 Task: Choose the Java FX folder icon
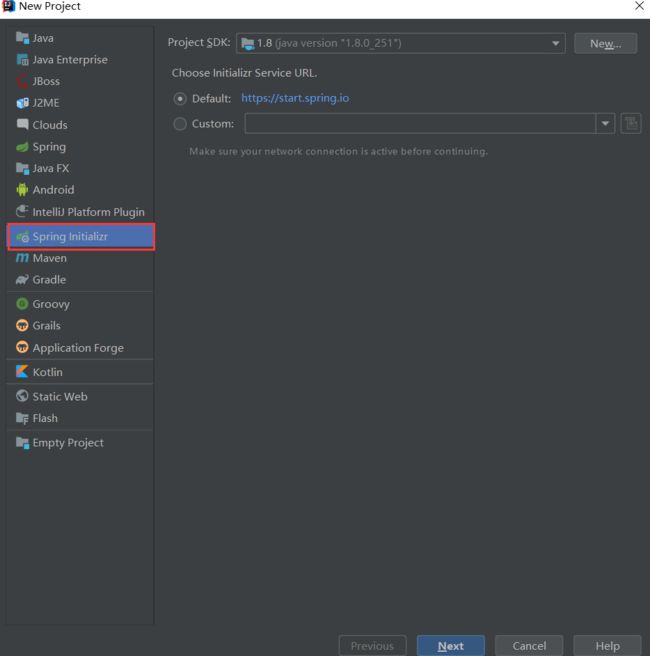pos(22,168)
